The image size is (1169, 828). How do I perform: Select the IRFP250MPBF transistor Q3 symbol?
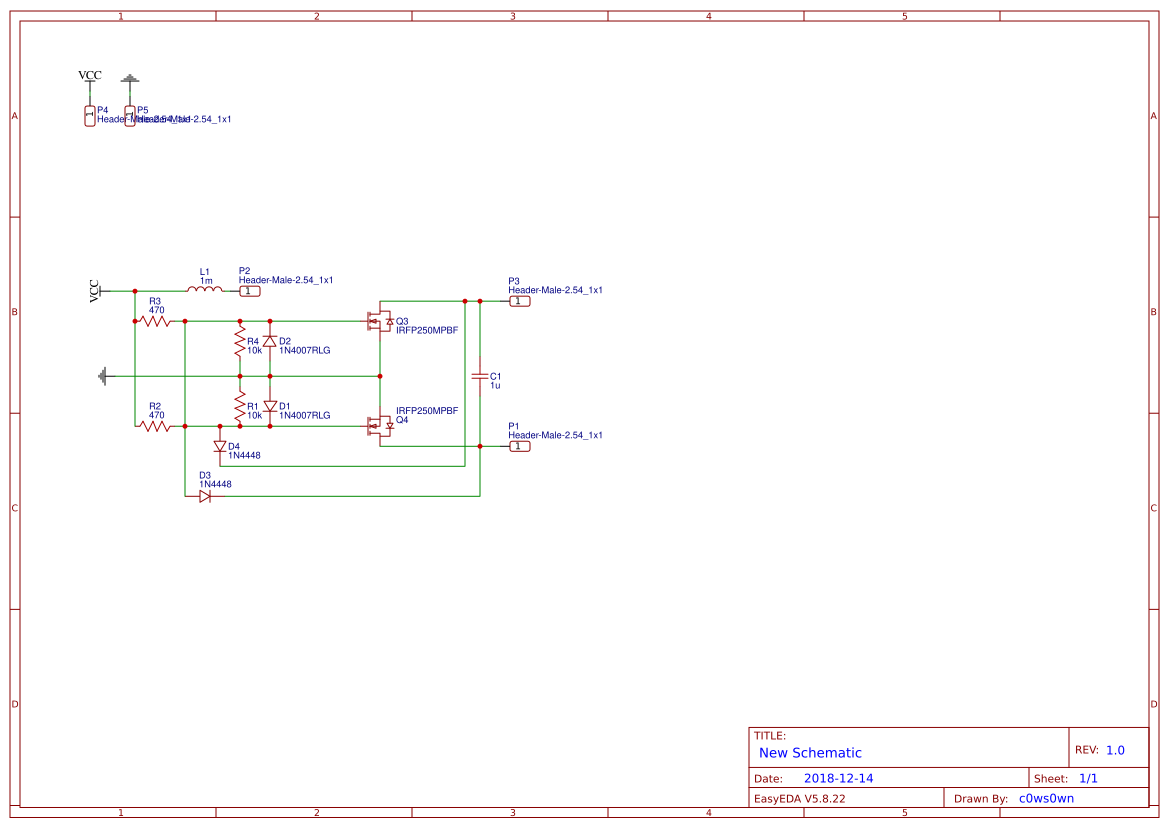(380, 322)
